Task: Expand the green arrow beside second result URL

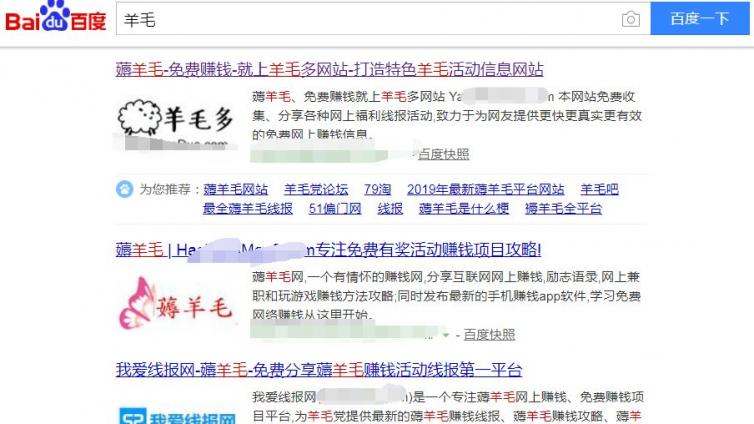Action: [x=446, y=335]
